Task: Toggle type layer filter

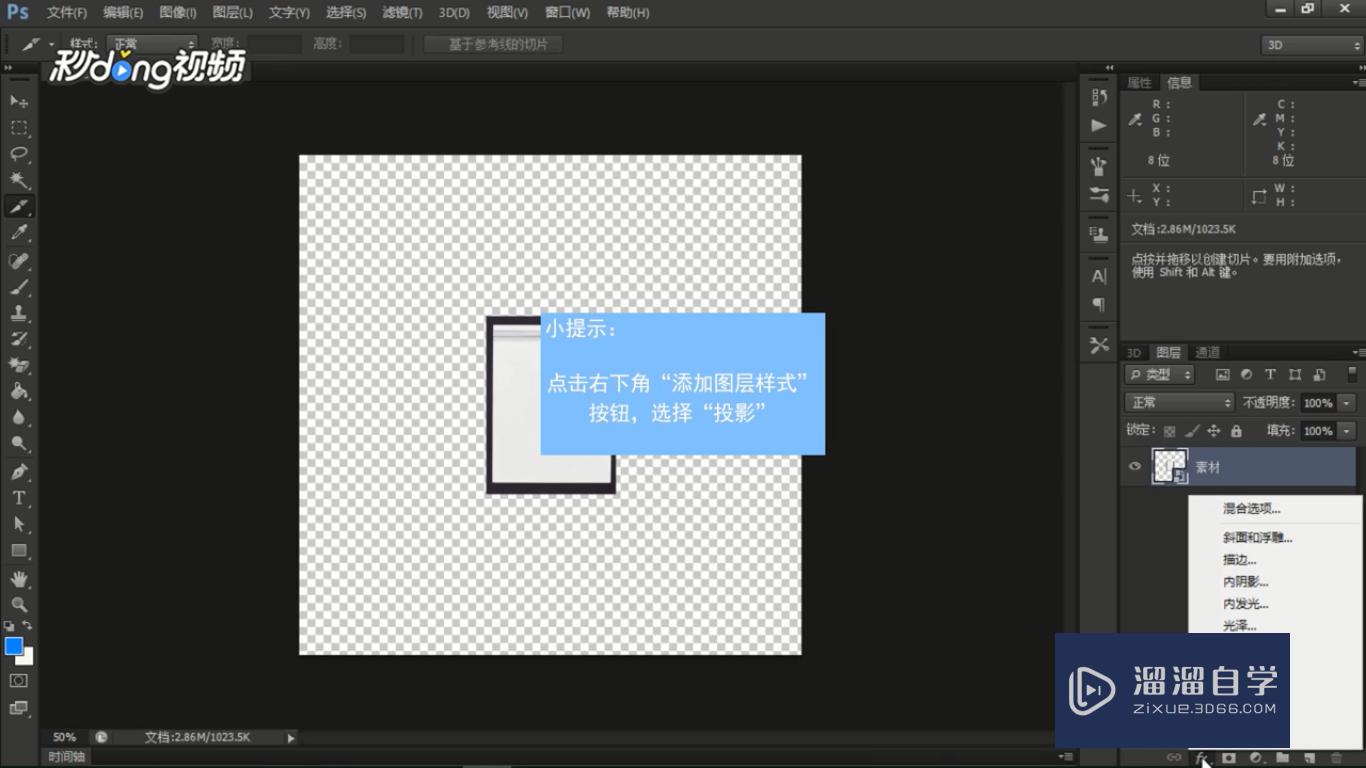Action: click(1270, 375)
